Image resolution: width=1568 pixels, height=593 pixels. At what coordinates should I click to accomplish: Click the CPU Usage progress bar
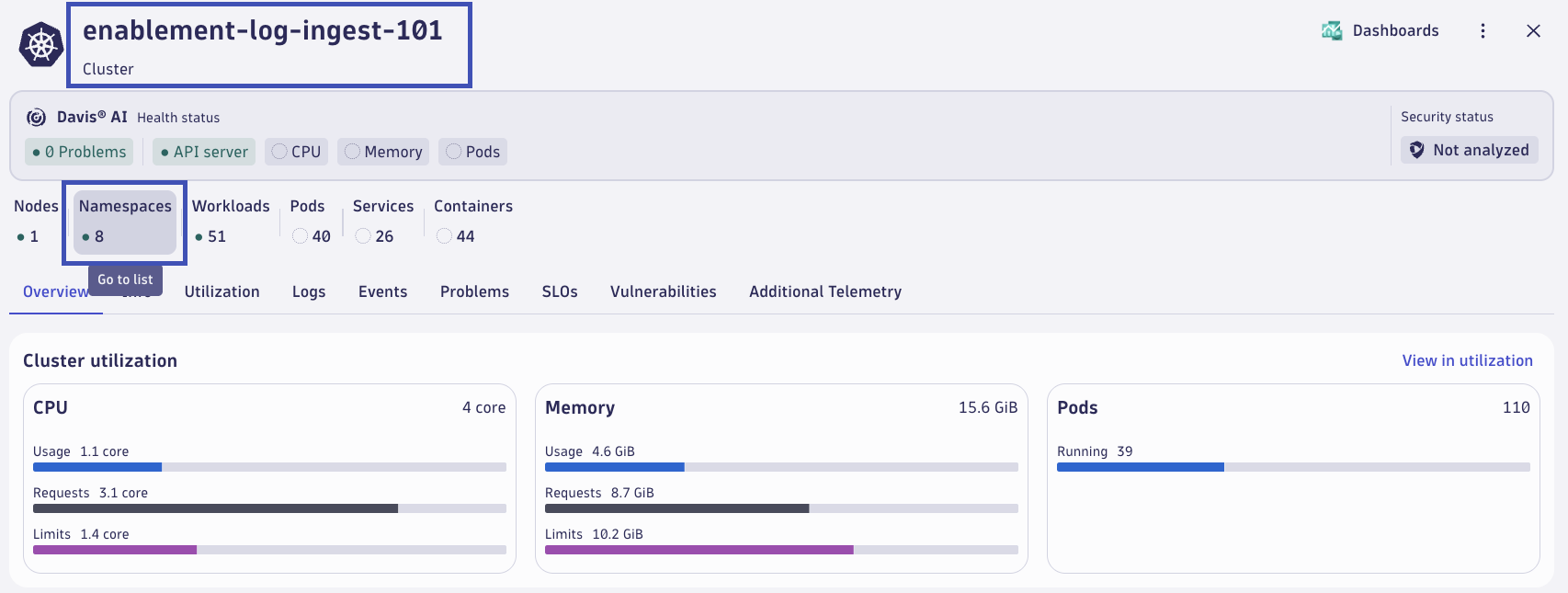click(x=269, y=467)
